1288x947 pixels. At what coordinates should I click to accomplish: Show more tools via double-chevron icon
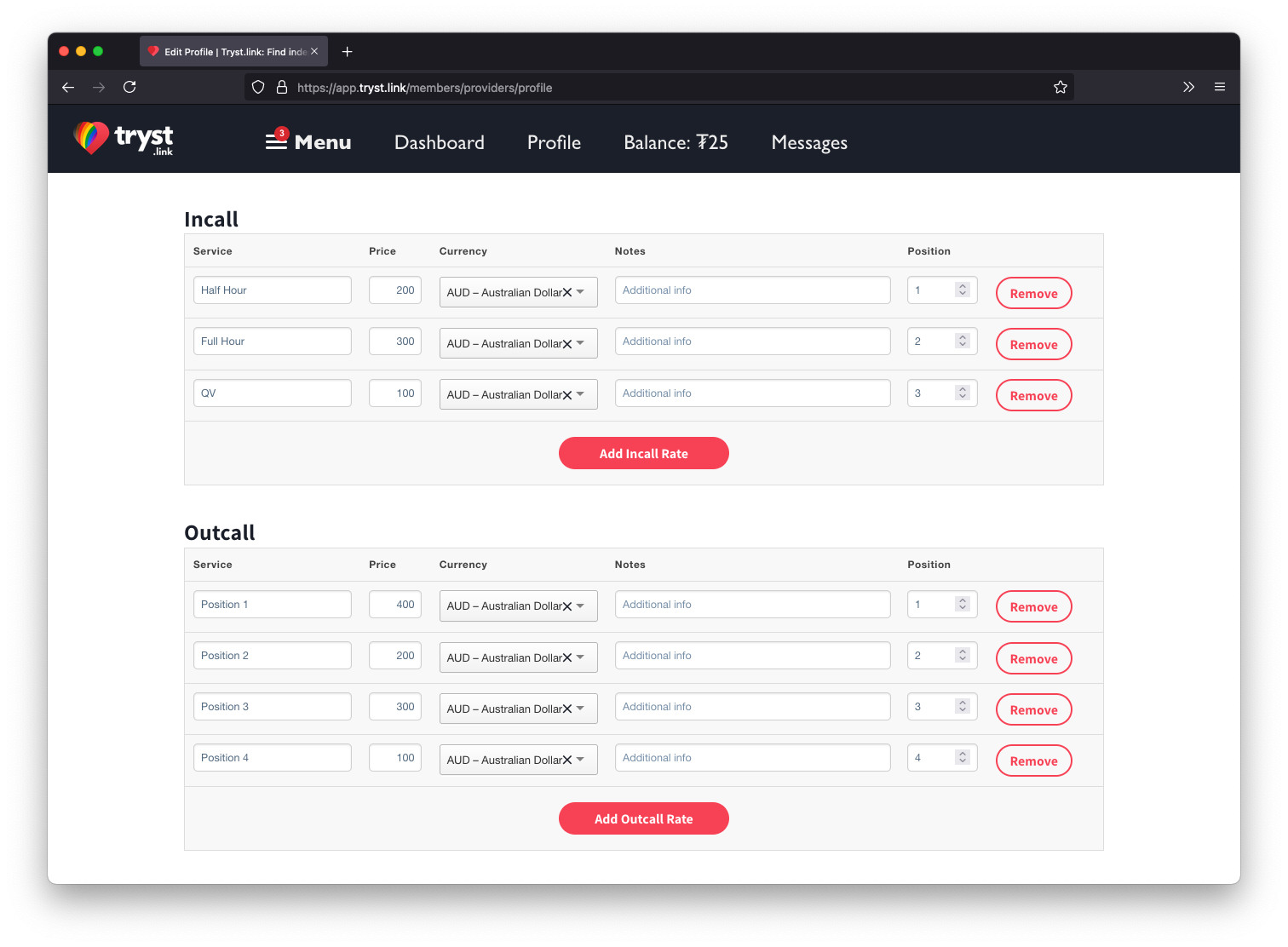1188,87
